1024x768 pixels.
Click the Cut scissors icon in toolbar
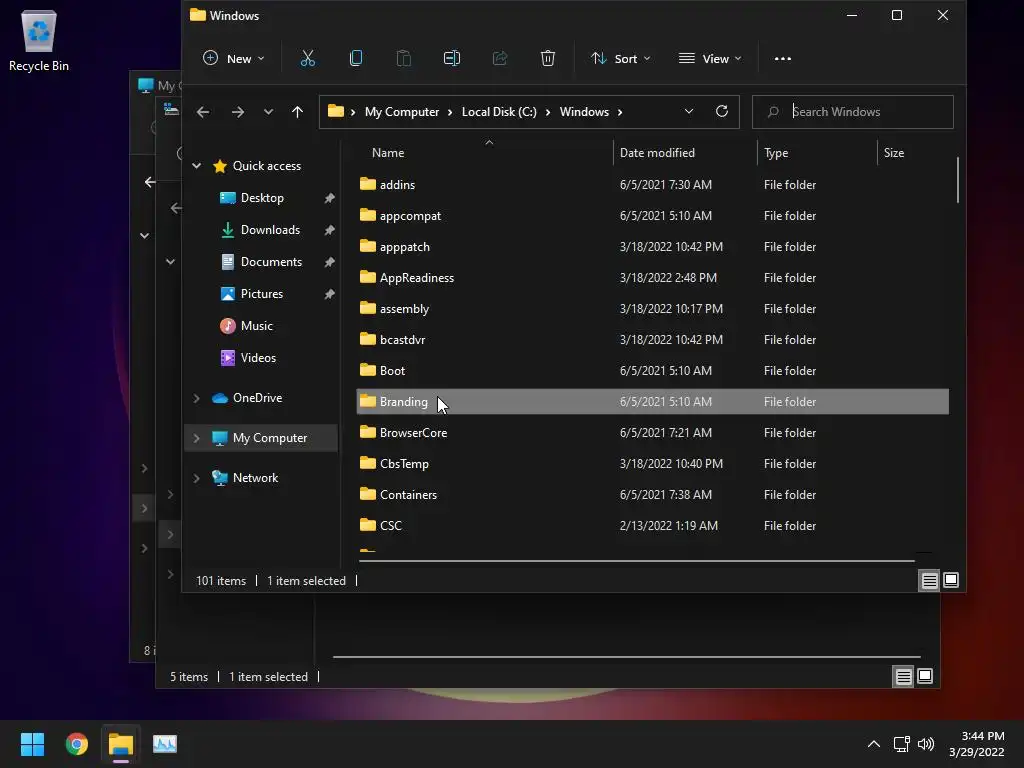coord(308,59)
